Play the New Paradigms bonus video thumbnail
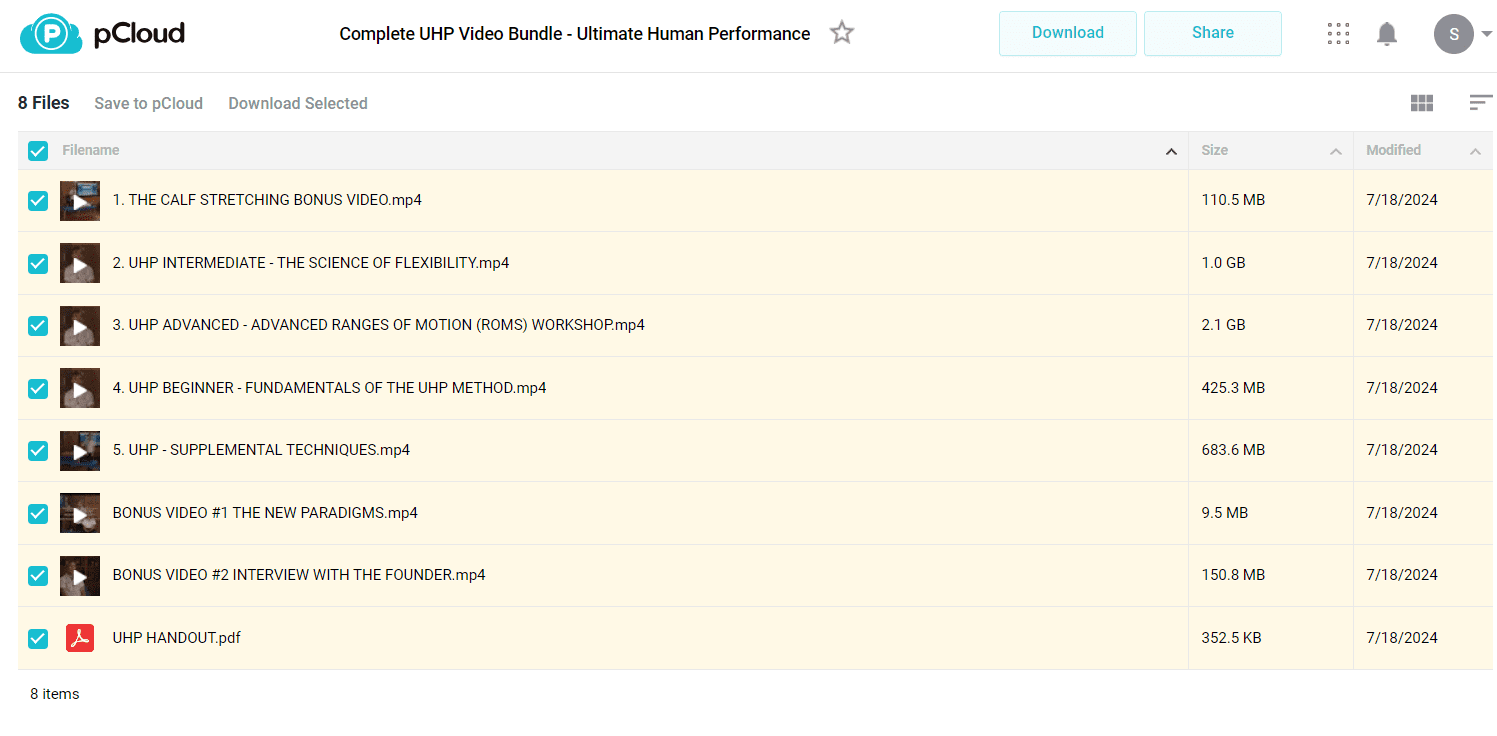Image resolution: width=1497 pixels, height=736 pixels. pyautogui.click(x=80, y=514)
